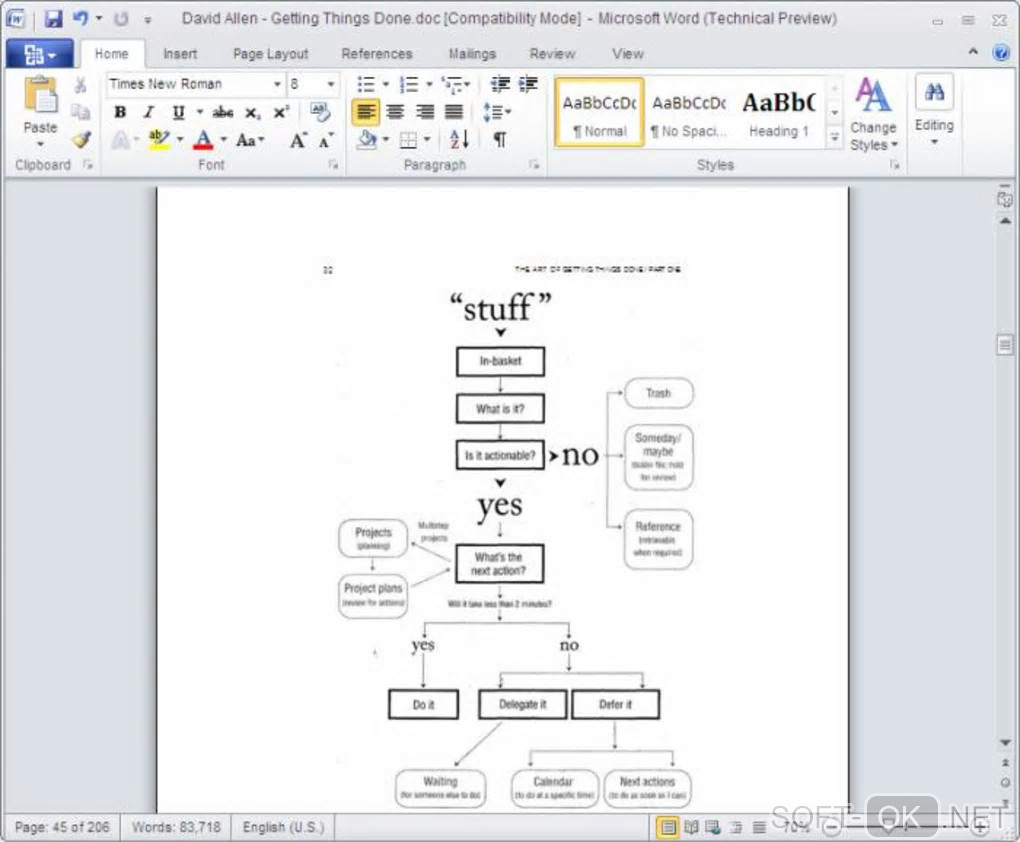Viewport: 1020px width, 842px height.
Task: Apply the red font color
Action: 203,140
